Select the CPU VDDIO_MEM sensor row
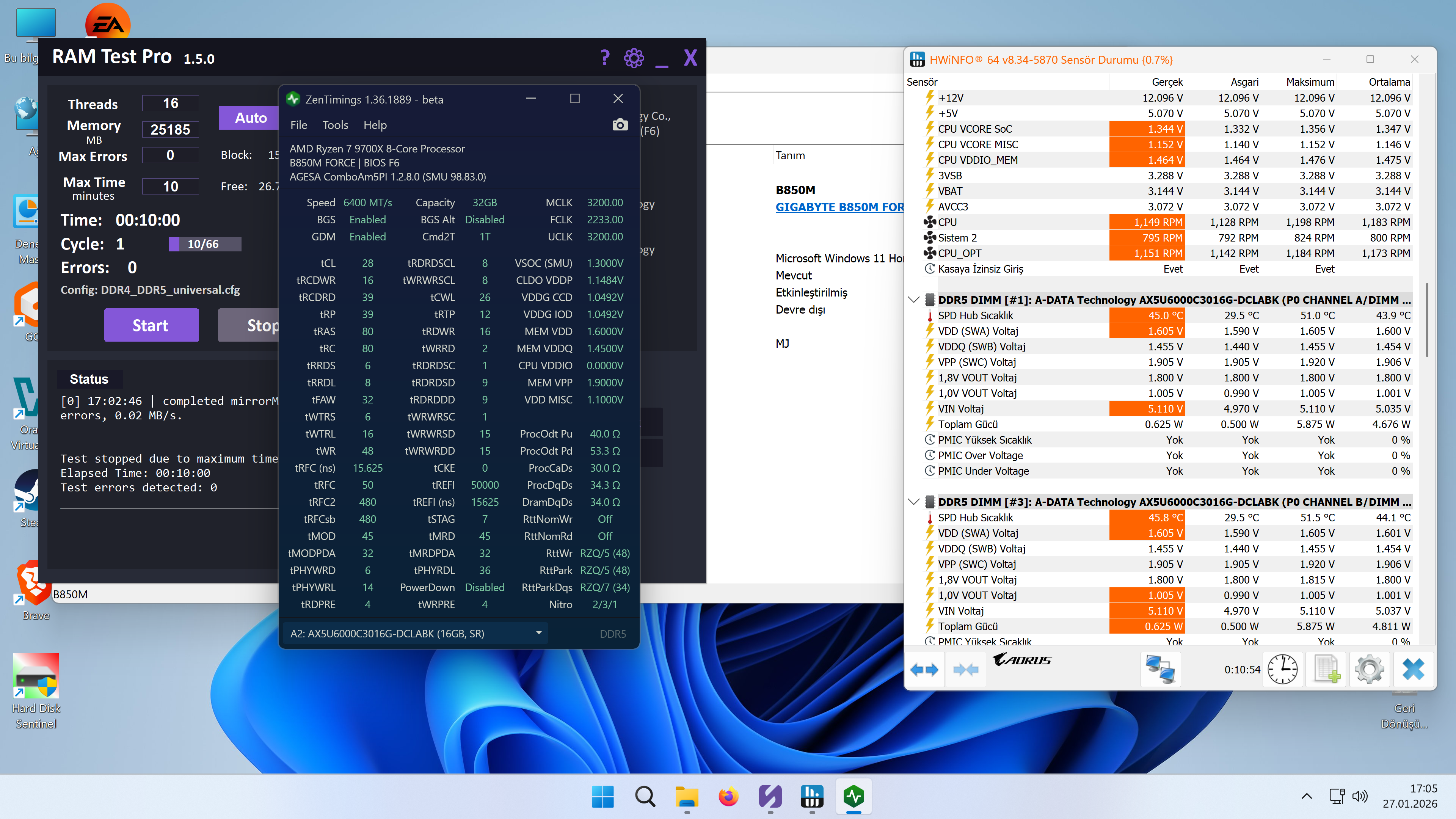This screenshot has width=1456, height=819. point(1167,160)
